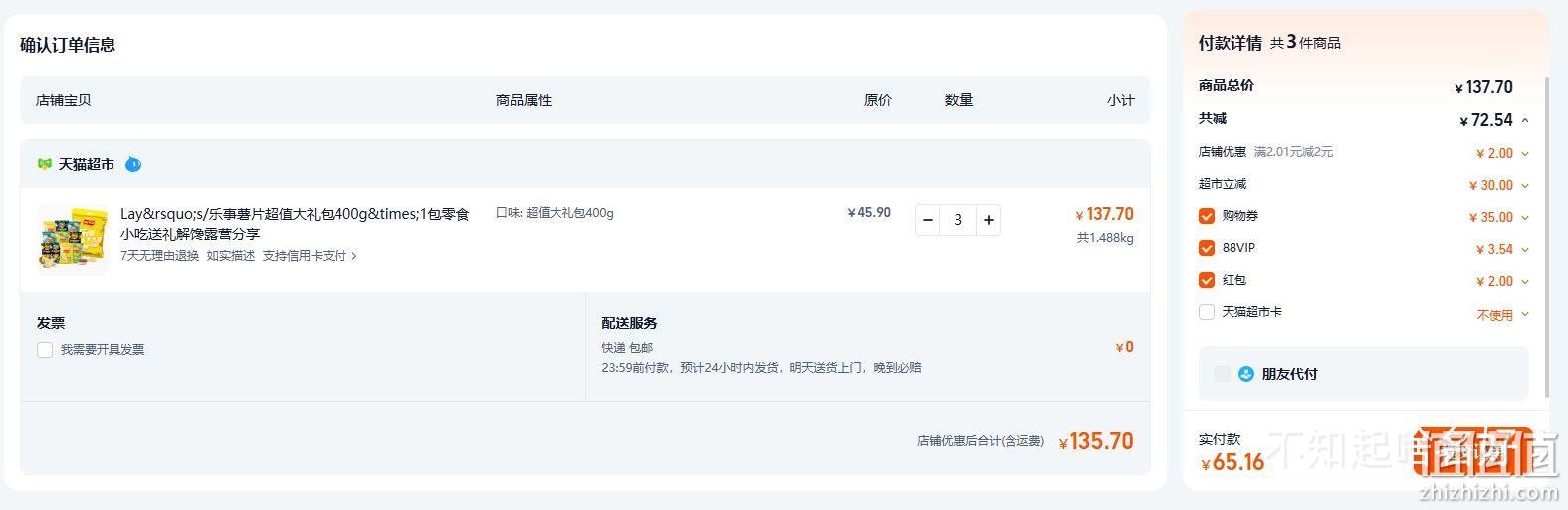
Task: Click the 小计 column header
Action: tap(1121, 100)
